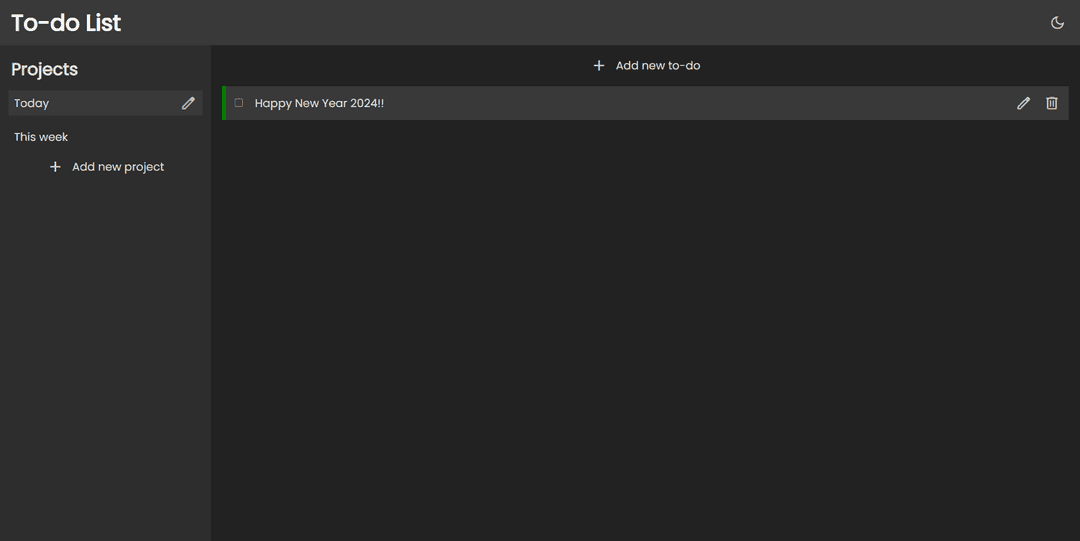Click the plus icon next to Add new project

[x=55, y=167]
